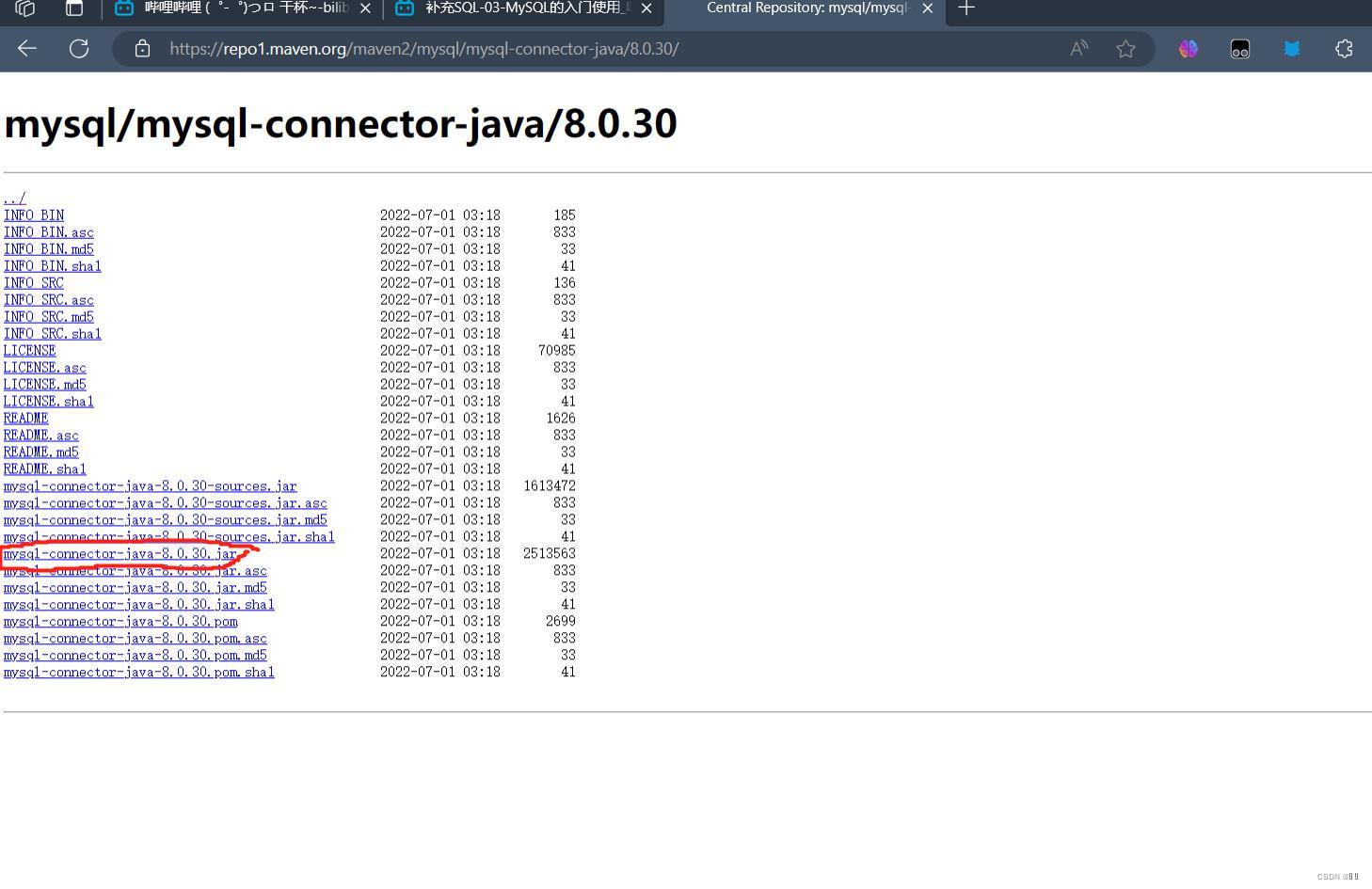
Task: Open the tab actions panel icon
Action: (x=73, y=9)
